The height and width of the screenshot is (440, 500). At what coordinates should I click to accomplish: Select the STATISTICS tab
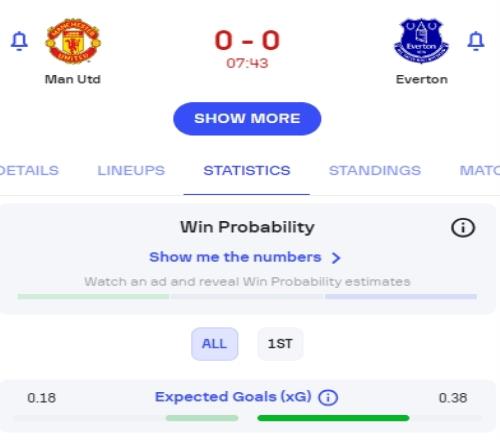point(247,170)
